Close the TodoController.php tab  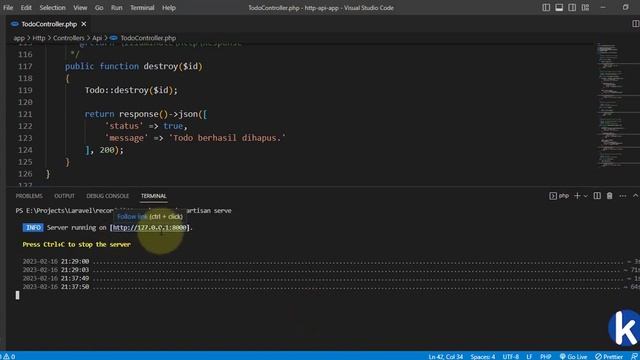pyautogui.click(x=84, y=24)
